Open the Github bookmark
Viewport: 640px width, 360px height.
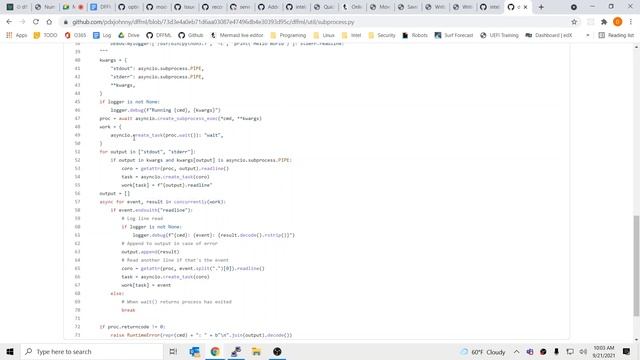click(191, 36)
